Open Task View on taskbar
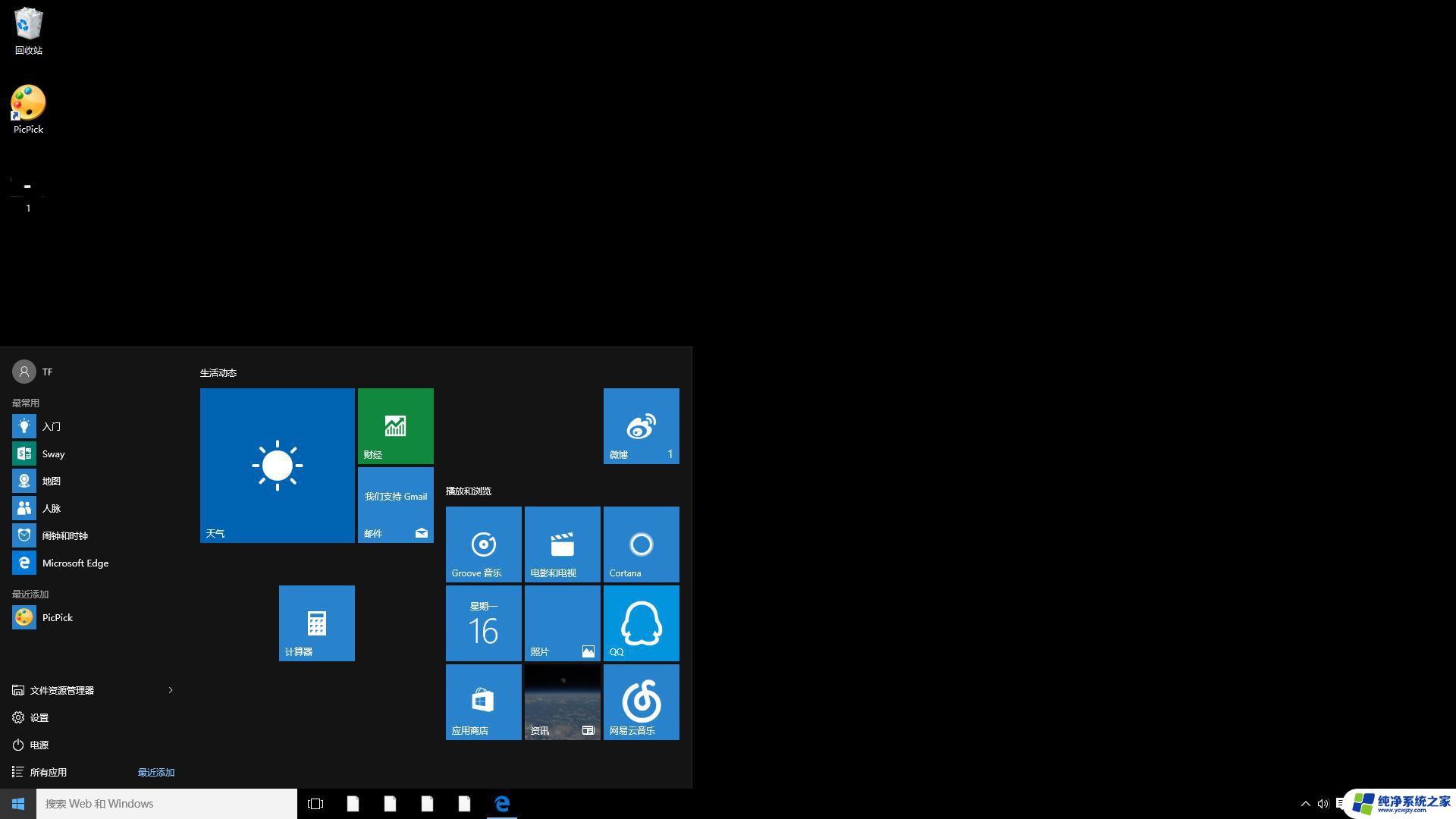The height and width of the screenshot is (819, 1456). tap(315, 804)
